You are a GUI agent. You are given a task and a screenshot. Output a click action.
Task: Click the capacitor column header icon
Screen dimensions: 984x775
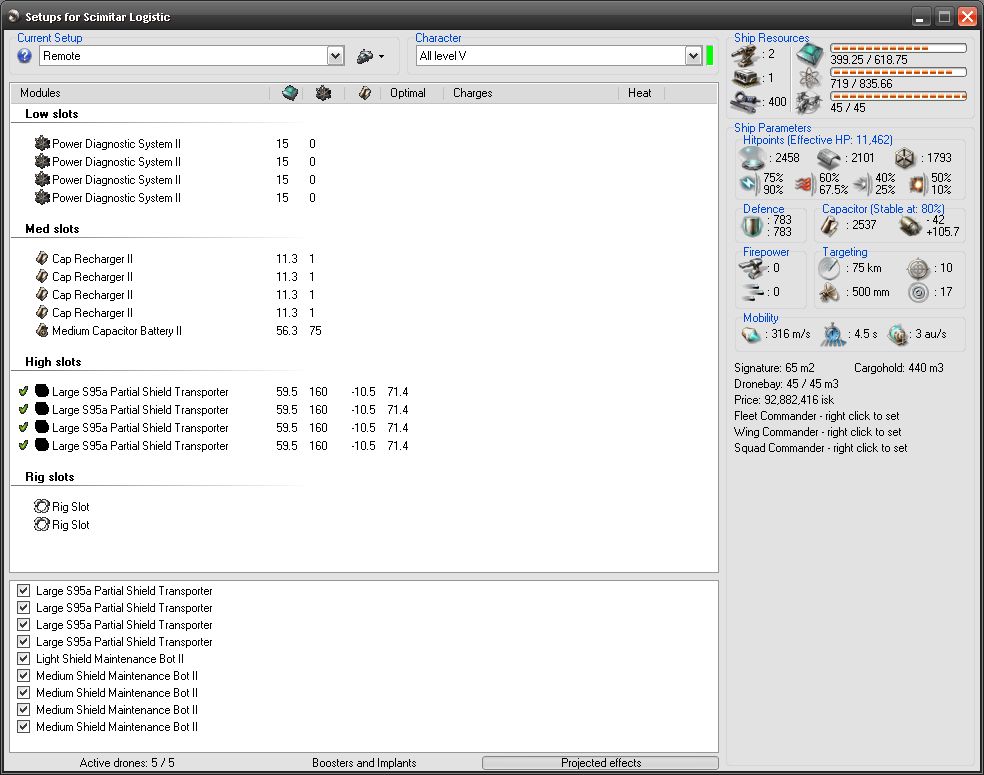click(x=365, y=93)
